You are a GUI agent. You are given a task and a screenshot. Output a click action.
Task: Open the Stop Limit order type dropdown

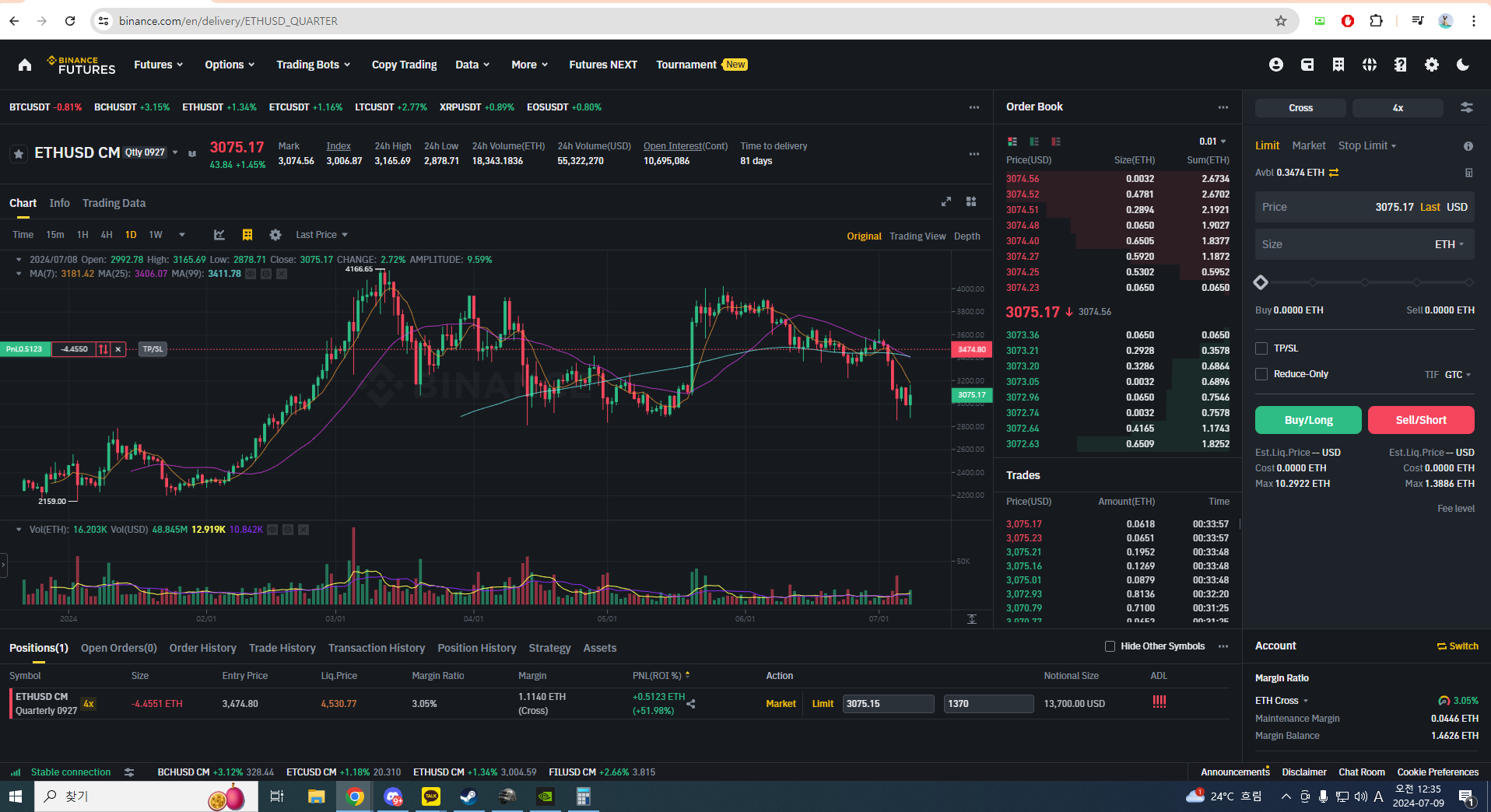click(x=1367, y=146)
